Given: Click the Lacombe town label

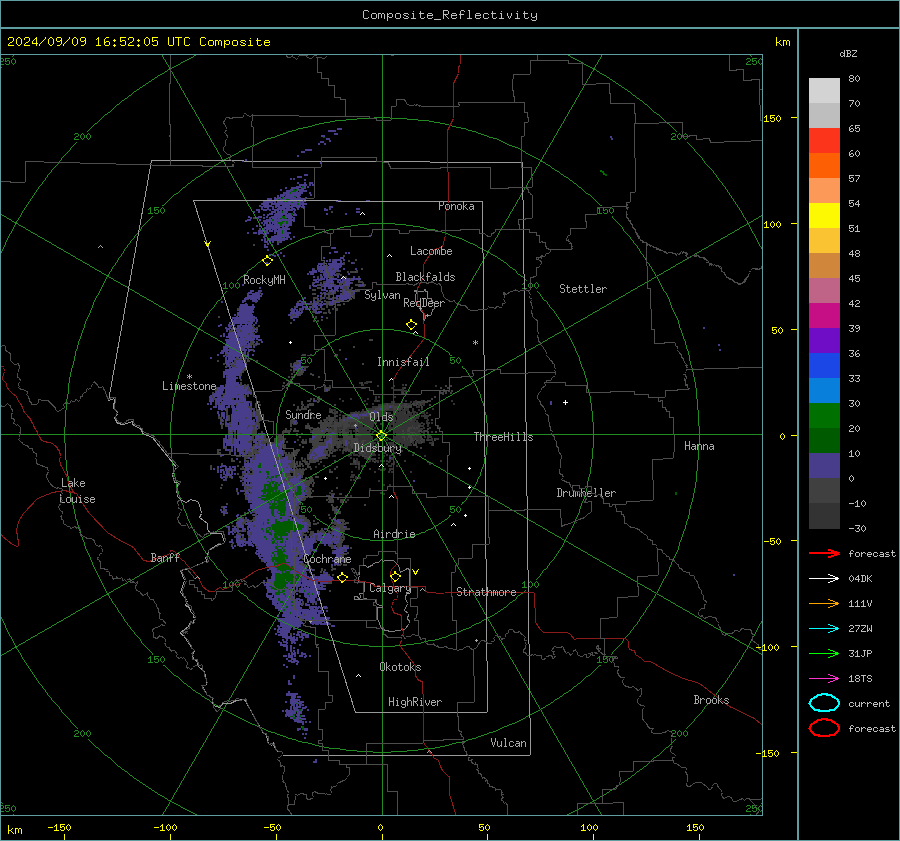Looking at the screenshot, I should tap(431, 251).
